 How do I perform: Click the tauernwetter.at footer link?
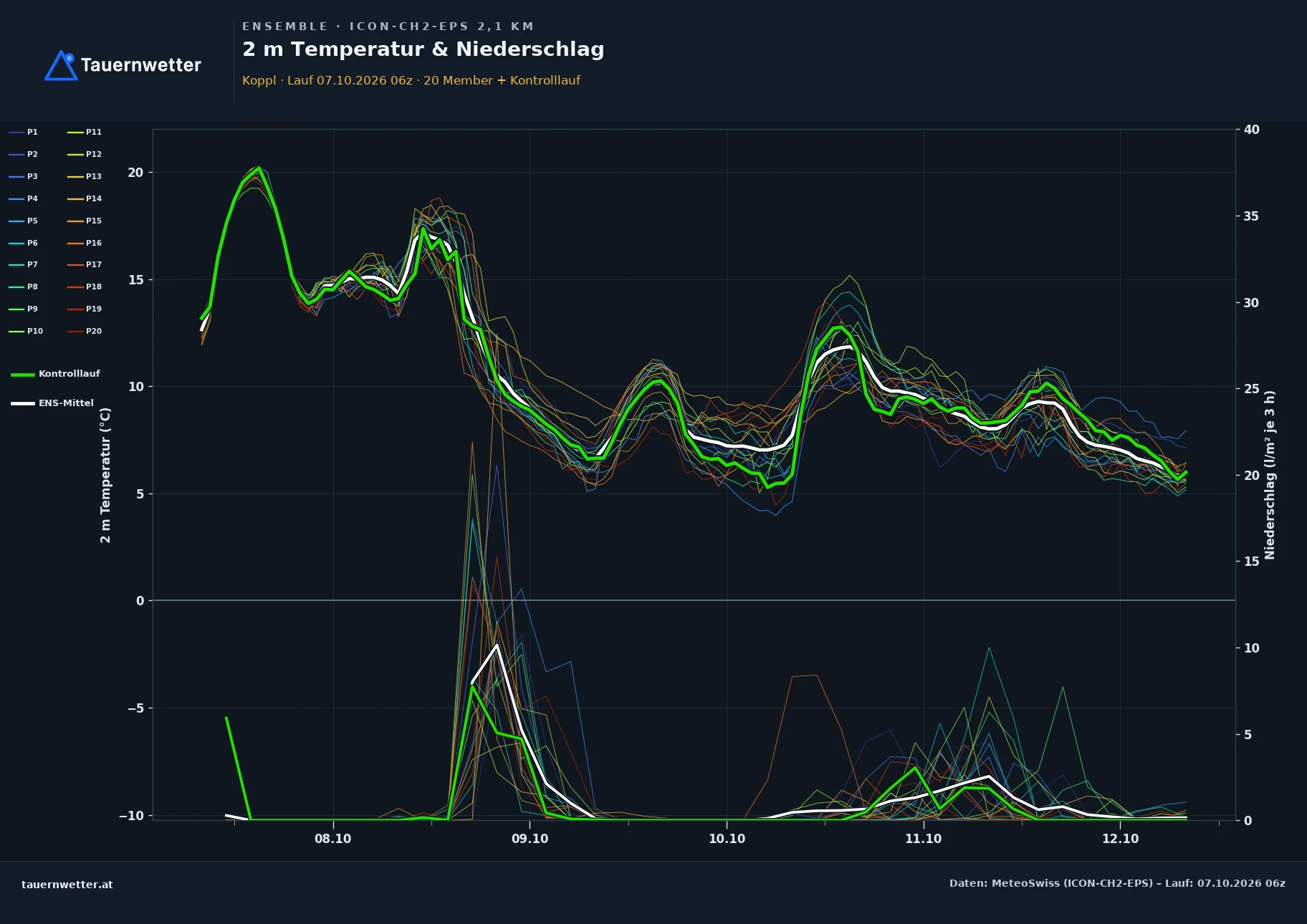(67, 885)
